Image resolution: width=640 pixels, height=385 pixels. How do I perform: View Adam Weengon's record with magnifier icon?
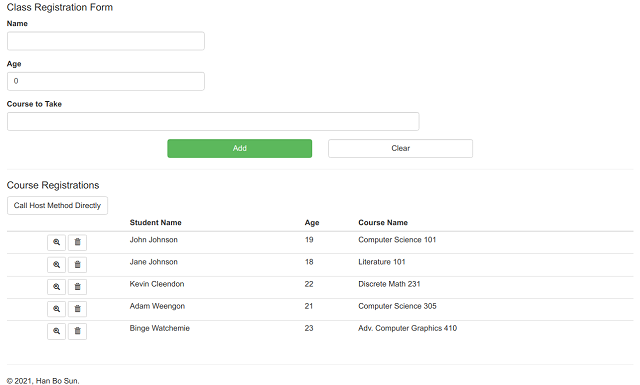pos(56,309)
